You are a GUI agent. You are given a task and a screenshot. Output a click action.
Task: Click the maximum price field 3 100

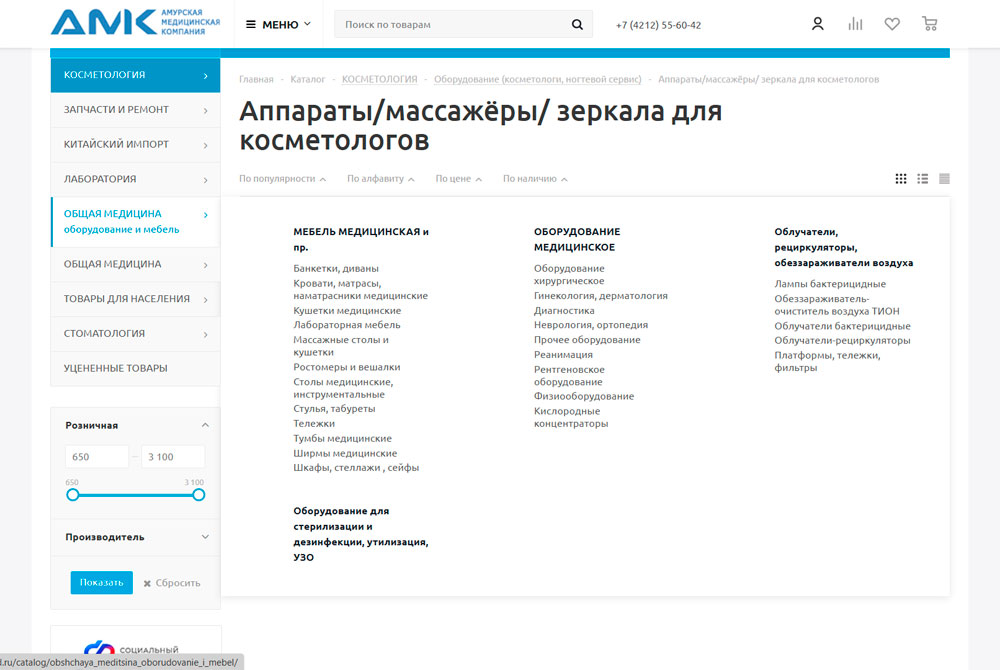173,457
